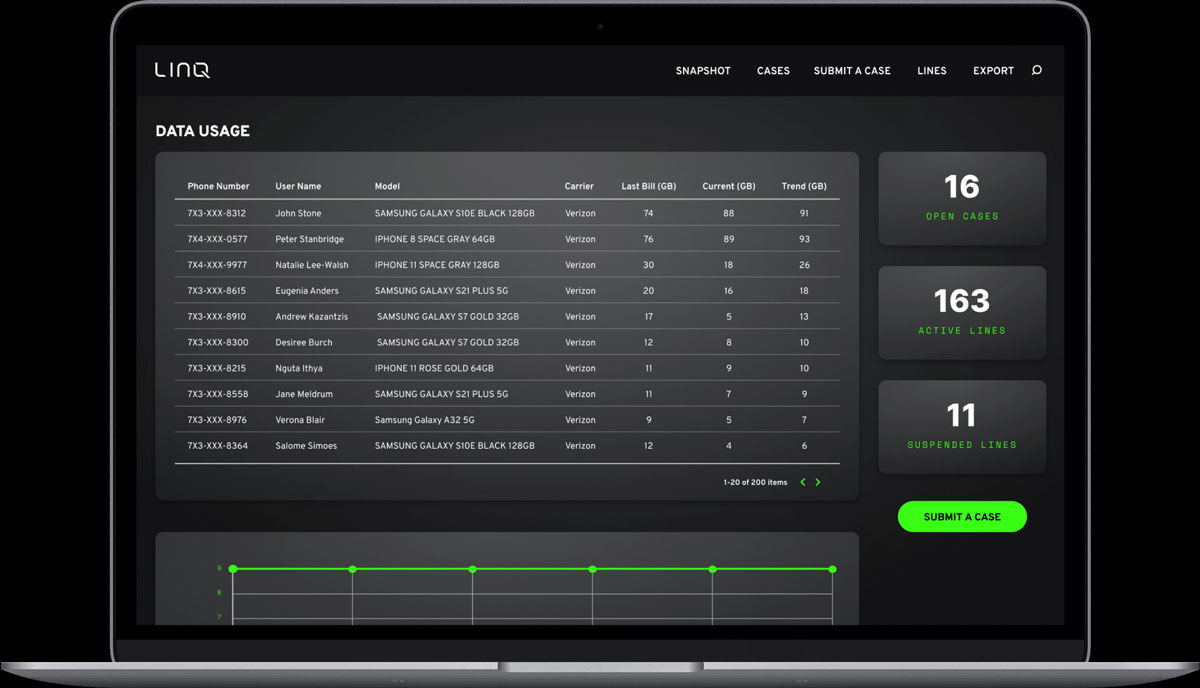Screen dimensions: 1200x688
Task: Click the LINQ logo
Action: (x=182, y=70)
